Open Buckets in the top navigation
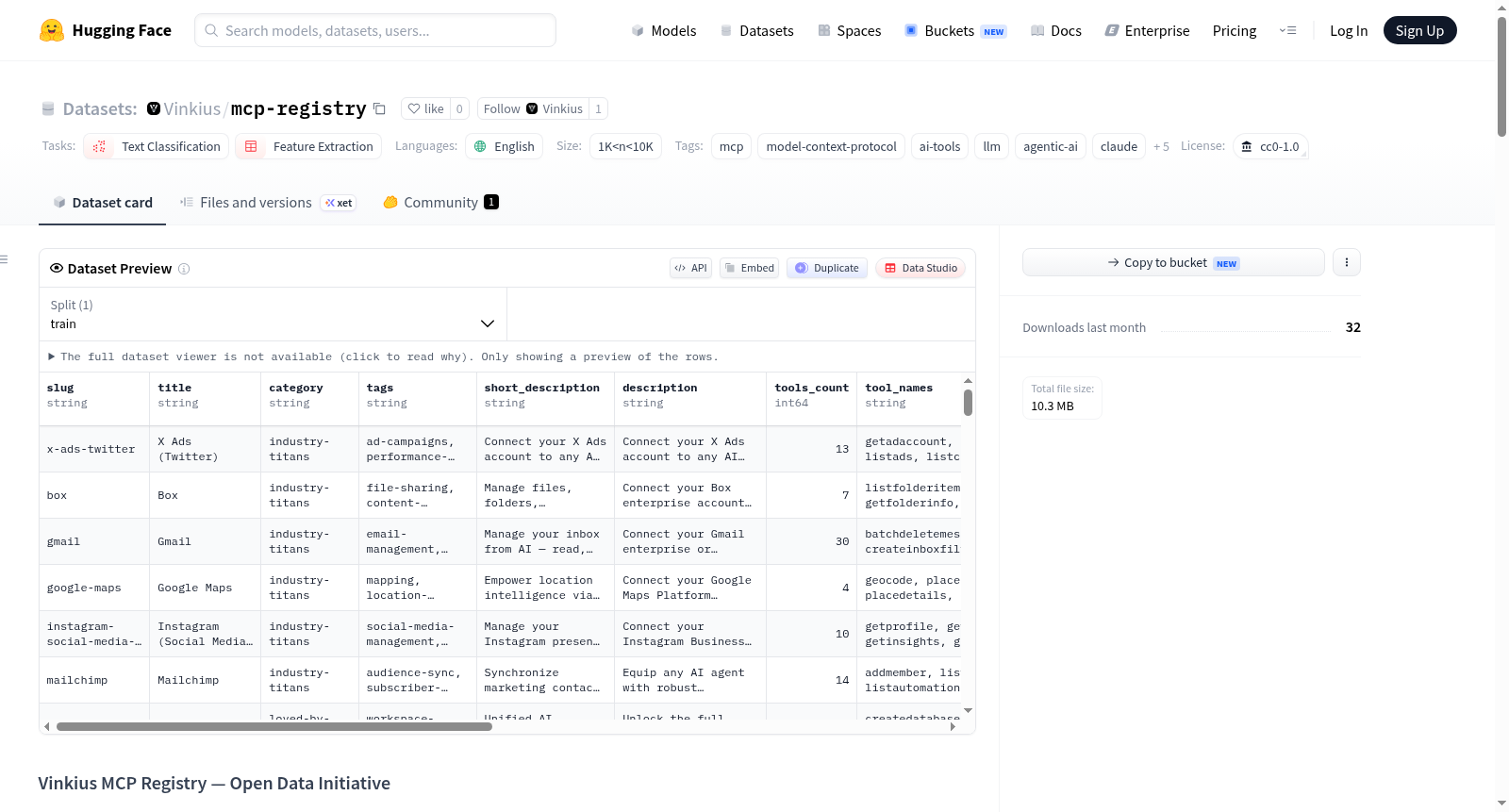This screenshot has height=812, width=1509. pos(955,30)
